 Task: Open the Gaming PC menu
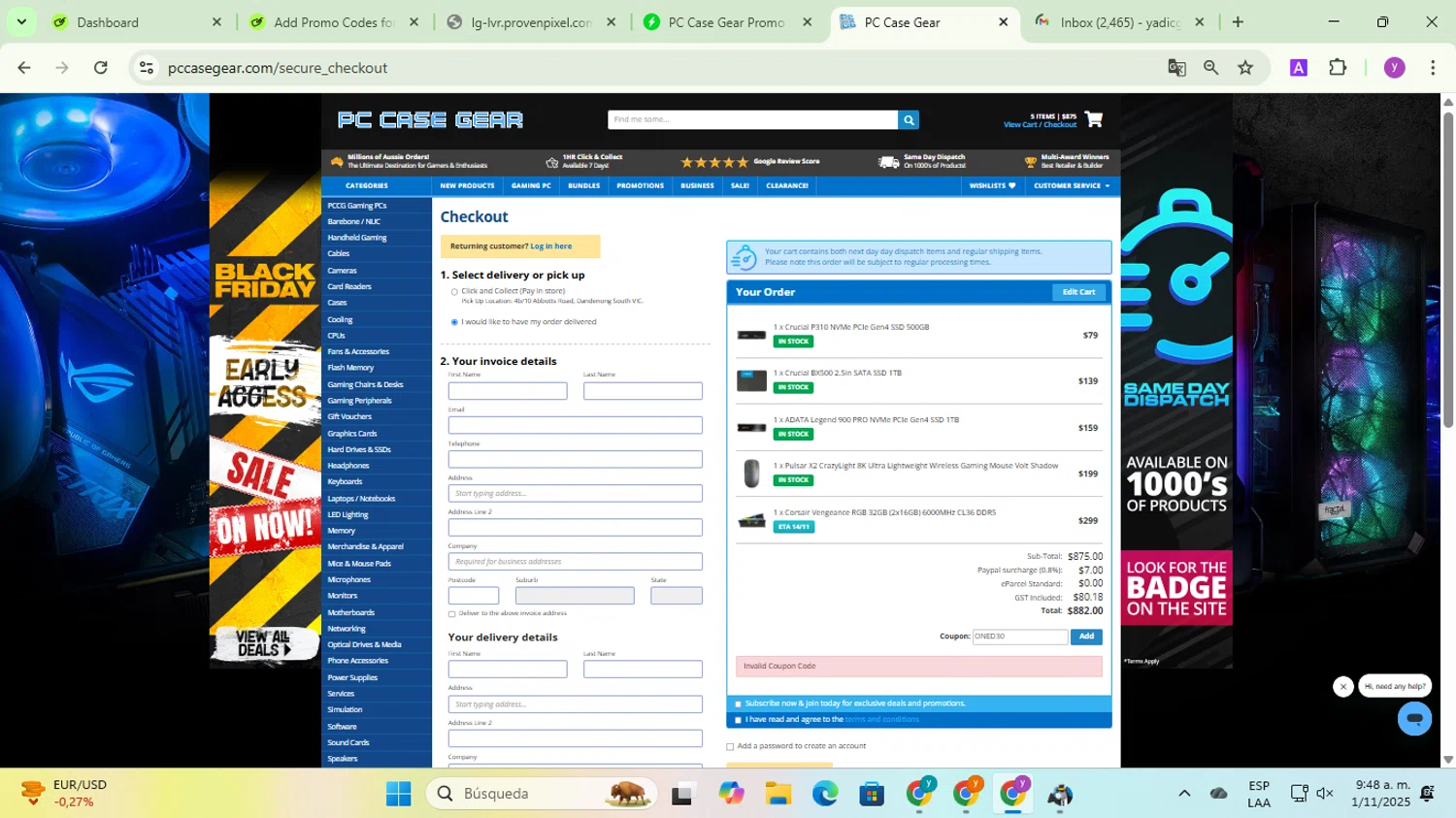(531, 185)
